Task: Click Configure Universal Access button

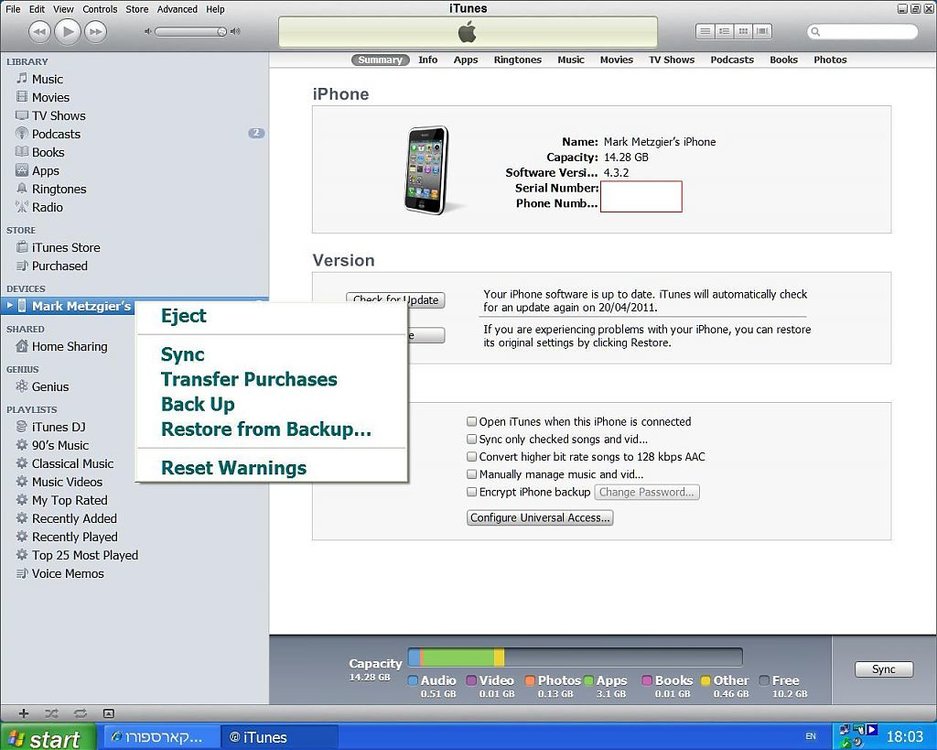Action: click(x=540, y=518)
